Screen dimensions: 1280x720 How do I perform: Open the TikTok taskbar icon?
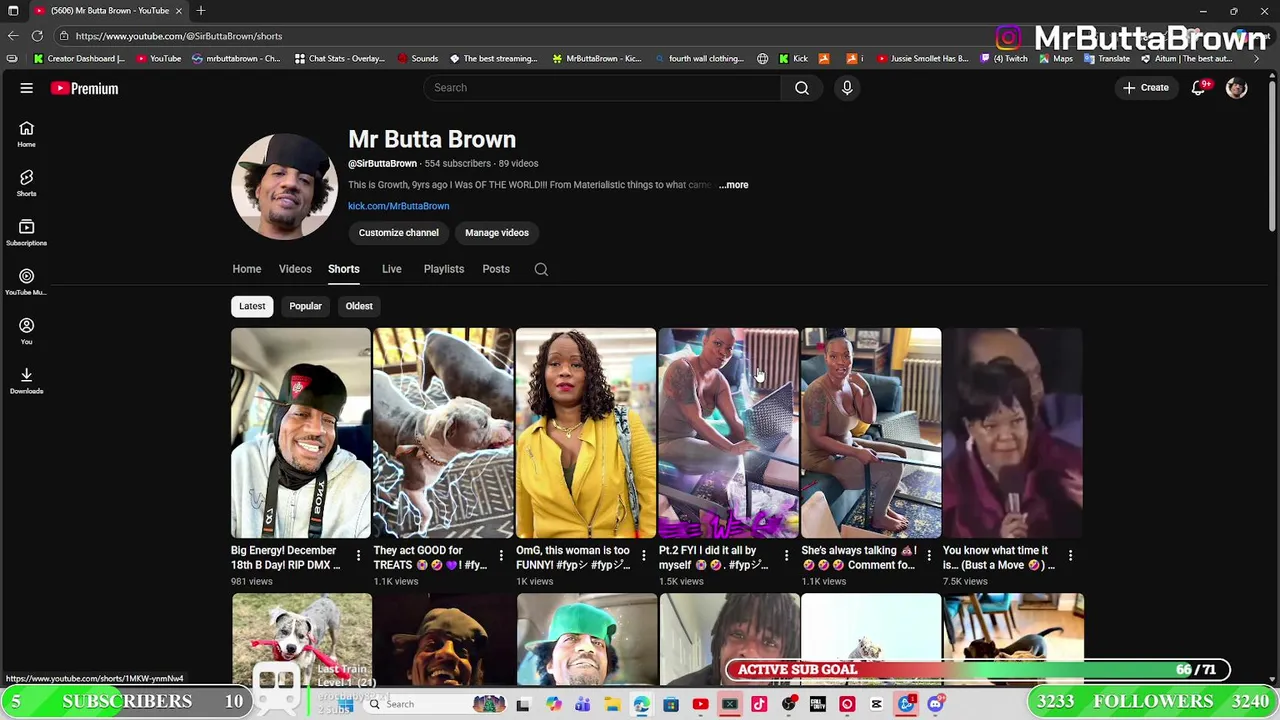(x=759, y=704)
